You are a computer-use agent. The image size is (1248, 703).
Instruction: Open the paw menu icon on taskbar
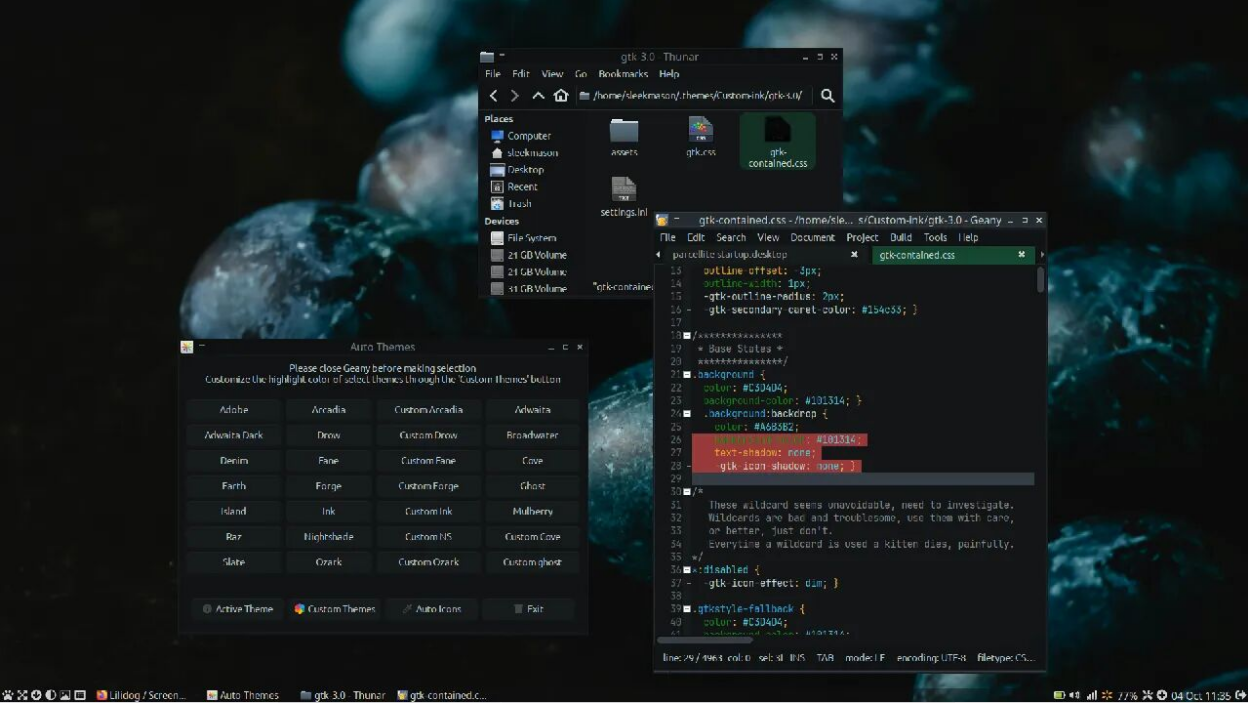(8, 695)
